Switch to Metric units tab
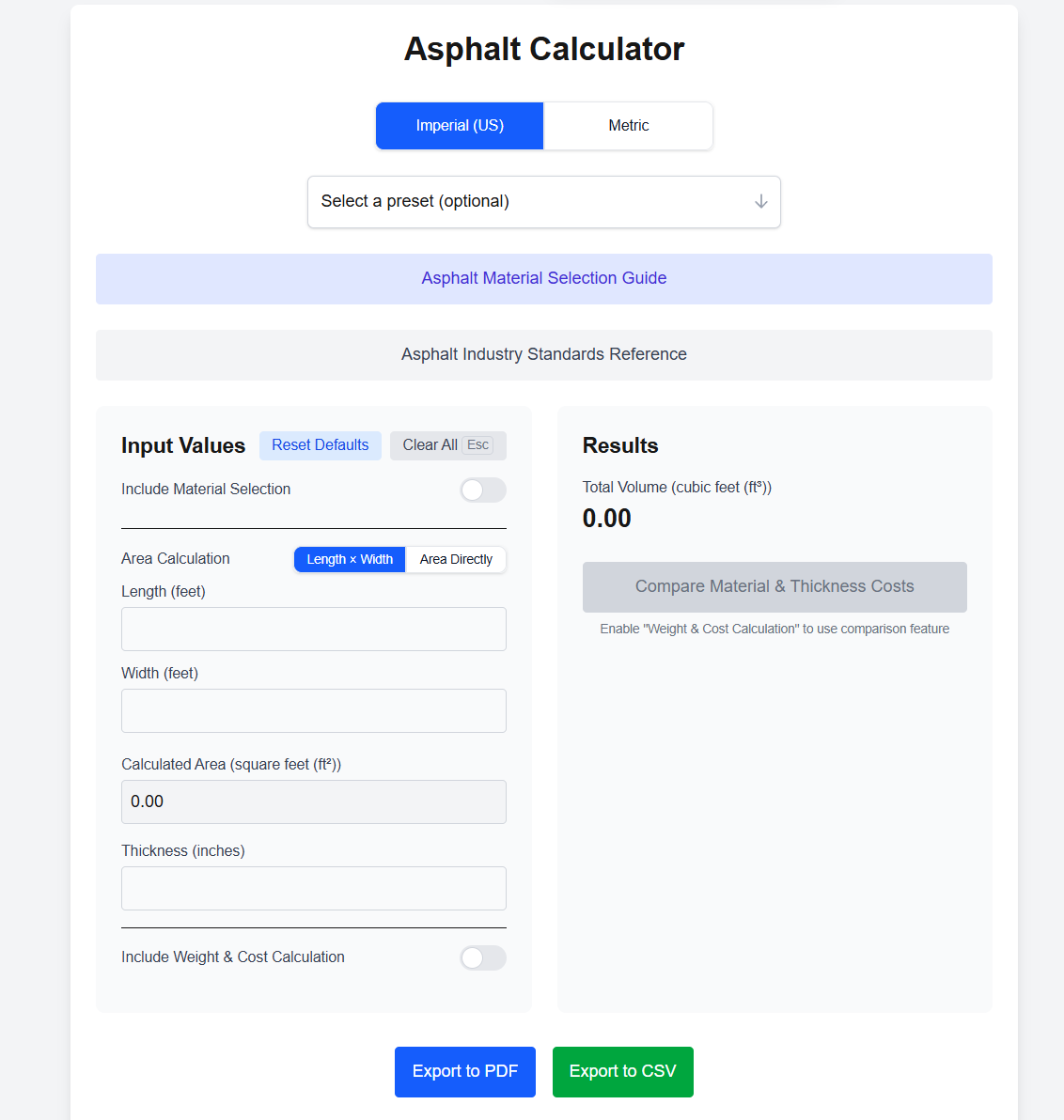Screen dimensions: 1064x1120 tap(628, 126)
